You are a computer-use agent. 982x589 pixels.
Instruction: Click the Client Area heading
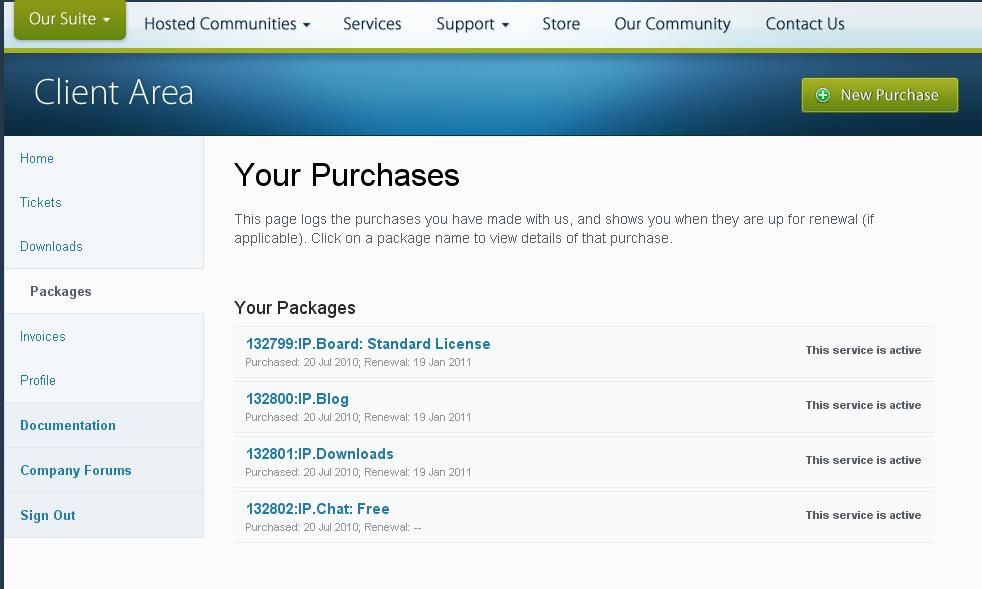tap(113, 93)
